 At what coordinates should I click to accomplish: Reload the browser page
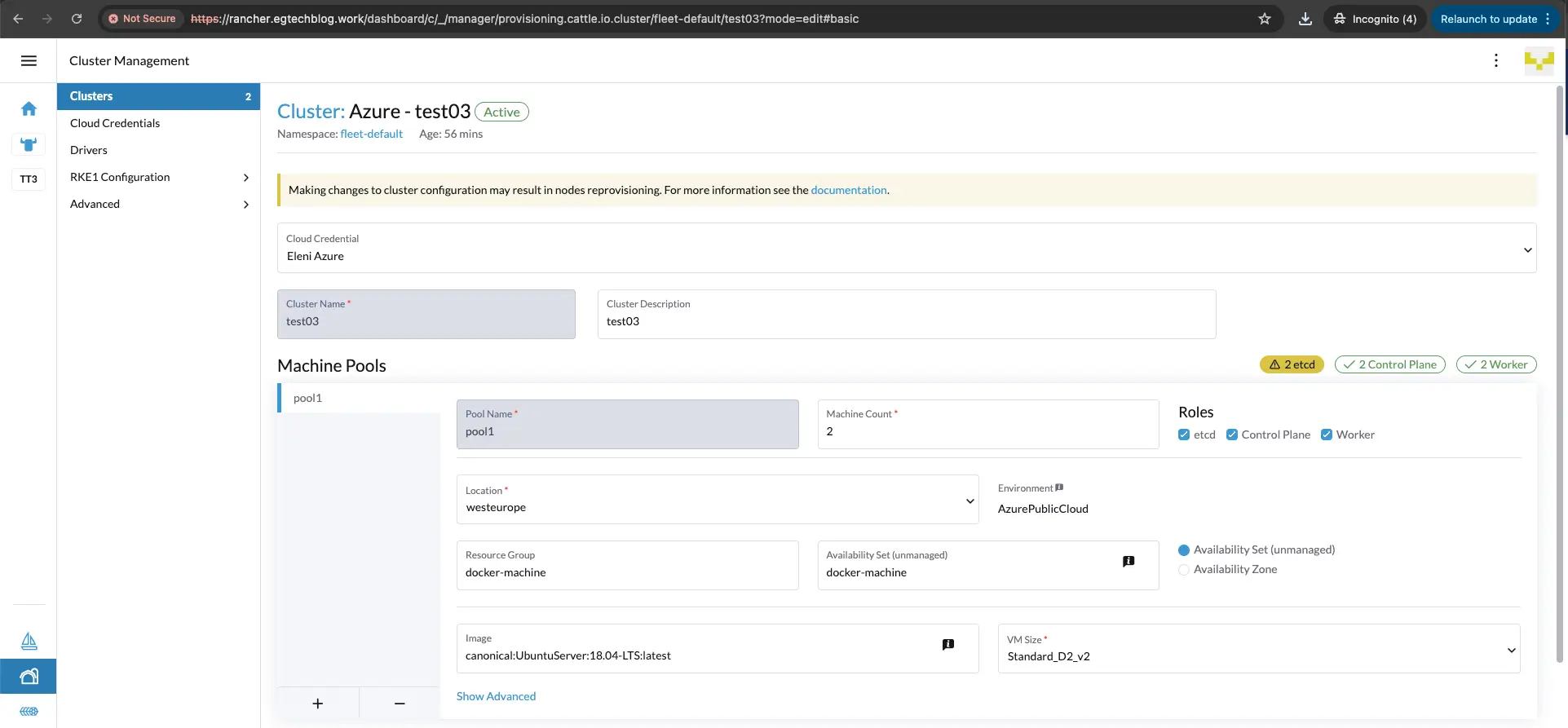pos(77,19)
